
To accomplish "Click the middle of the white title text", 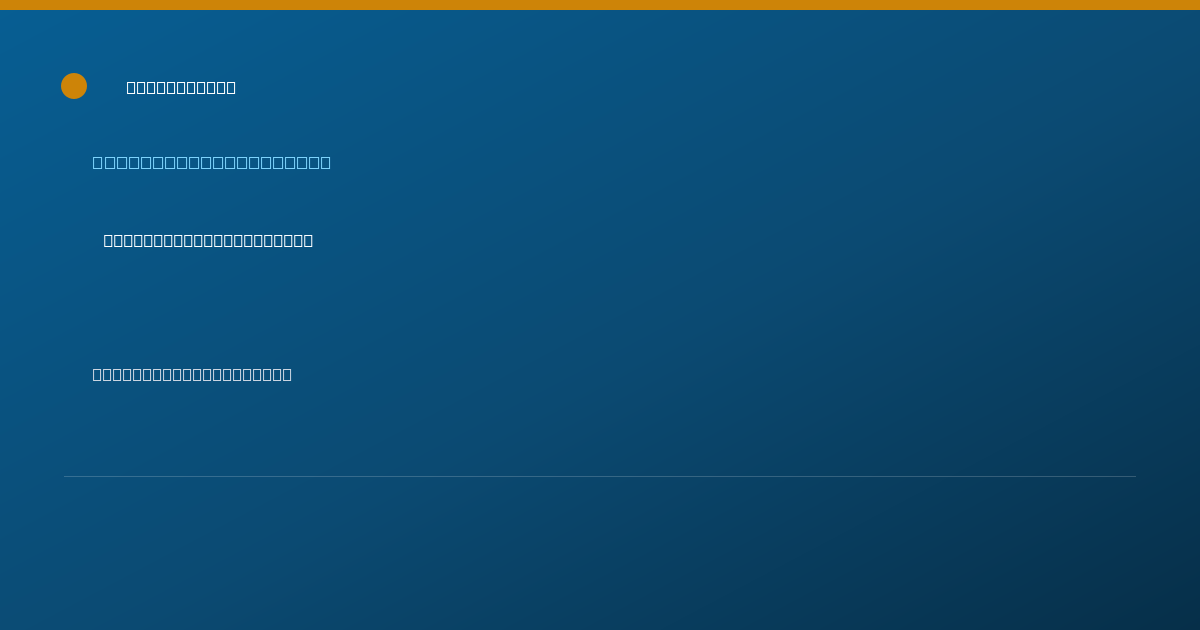I will pos(181,88).
